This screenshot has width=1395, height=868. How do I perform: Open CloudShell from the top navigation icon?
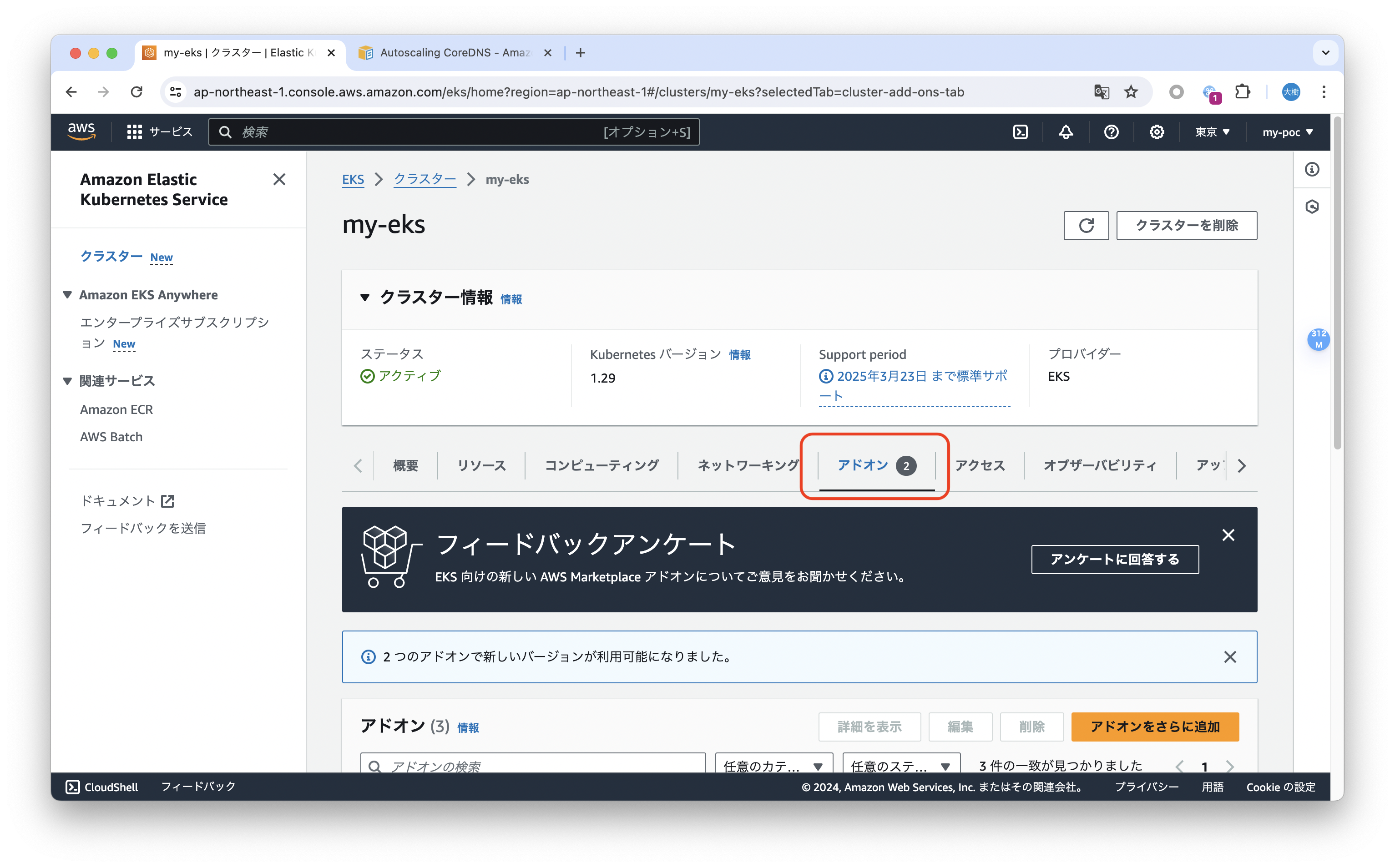[1020, 132]
